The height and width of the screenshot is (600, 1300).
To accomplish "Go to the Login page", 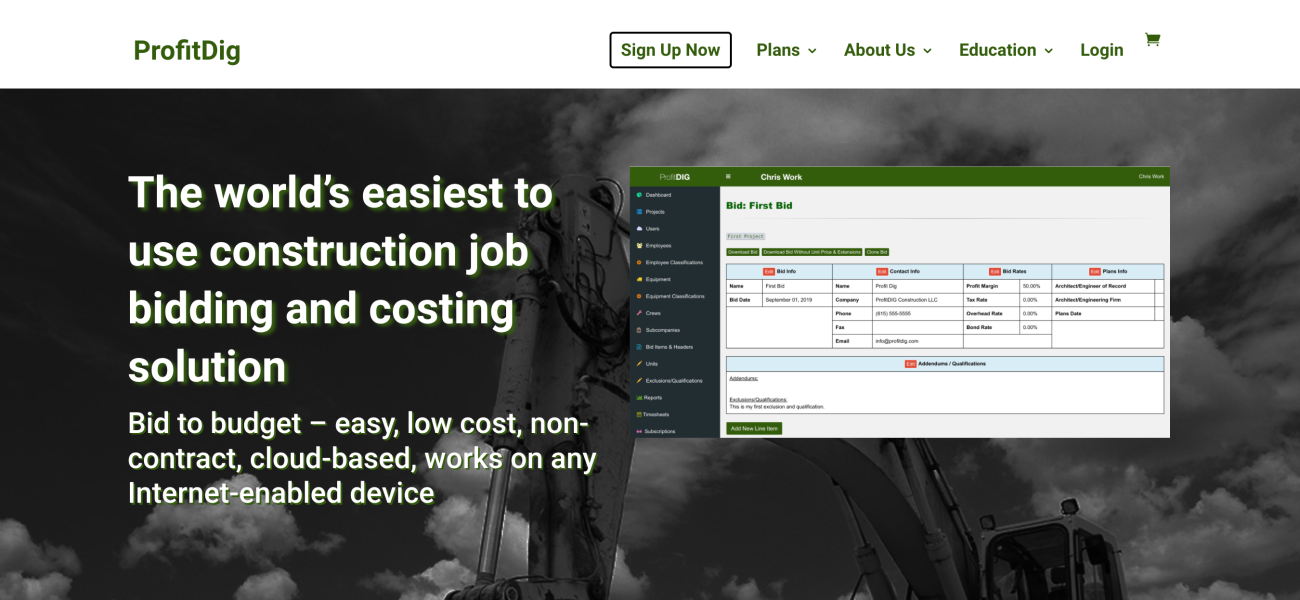I will point(1102,50).
